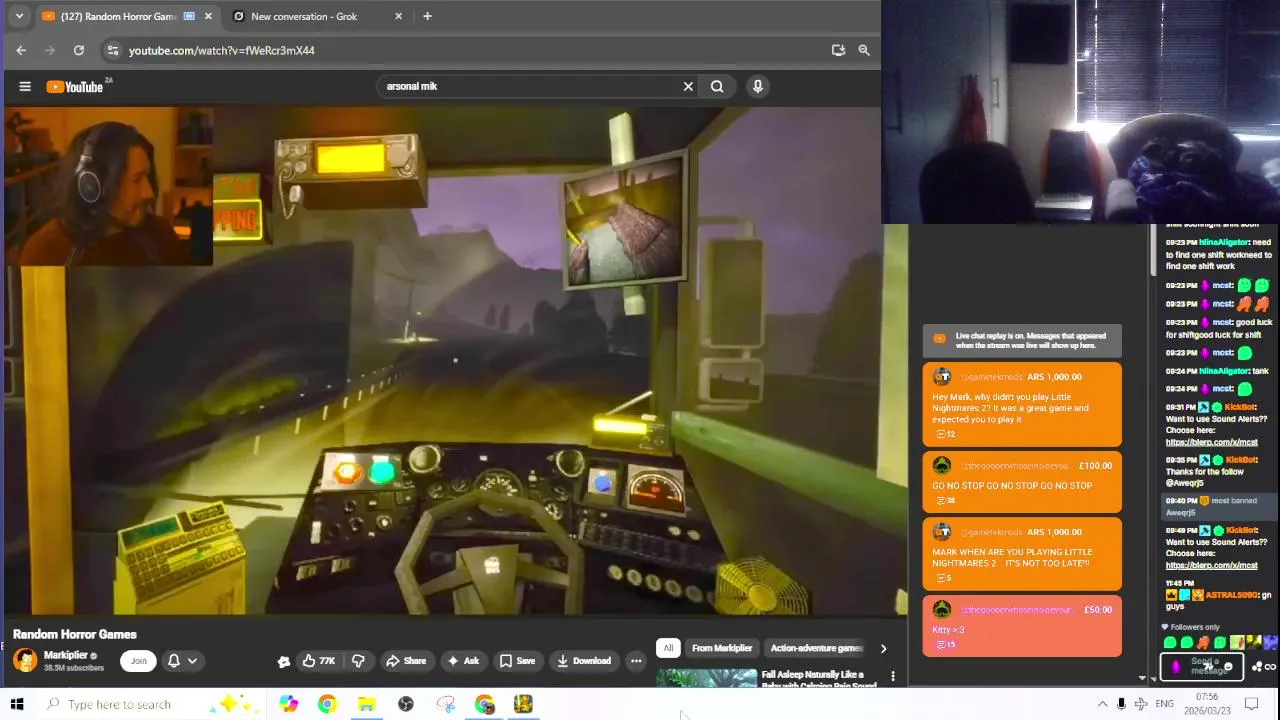Open the Snipping Tool in the taskbar
This screenshot has width=1280, height=720.
pyautogui.click(x=445, y=704)
